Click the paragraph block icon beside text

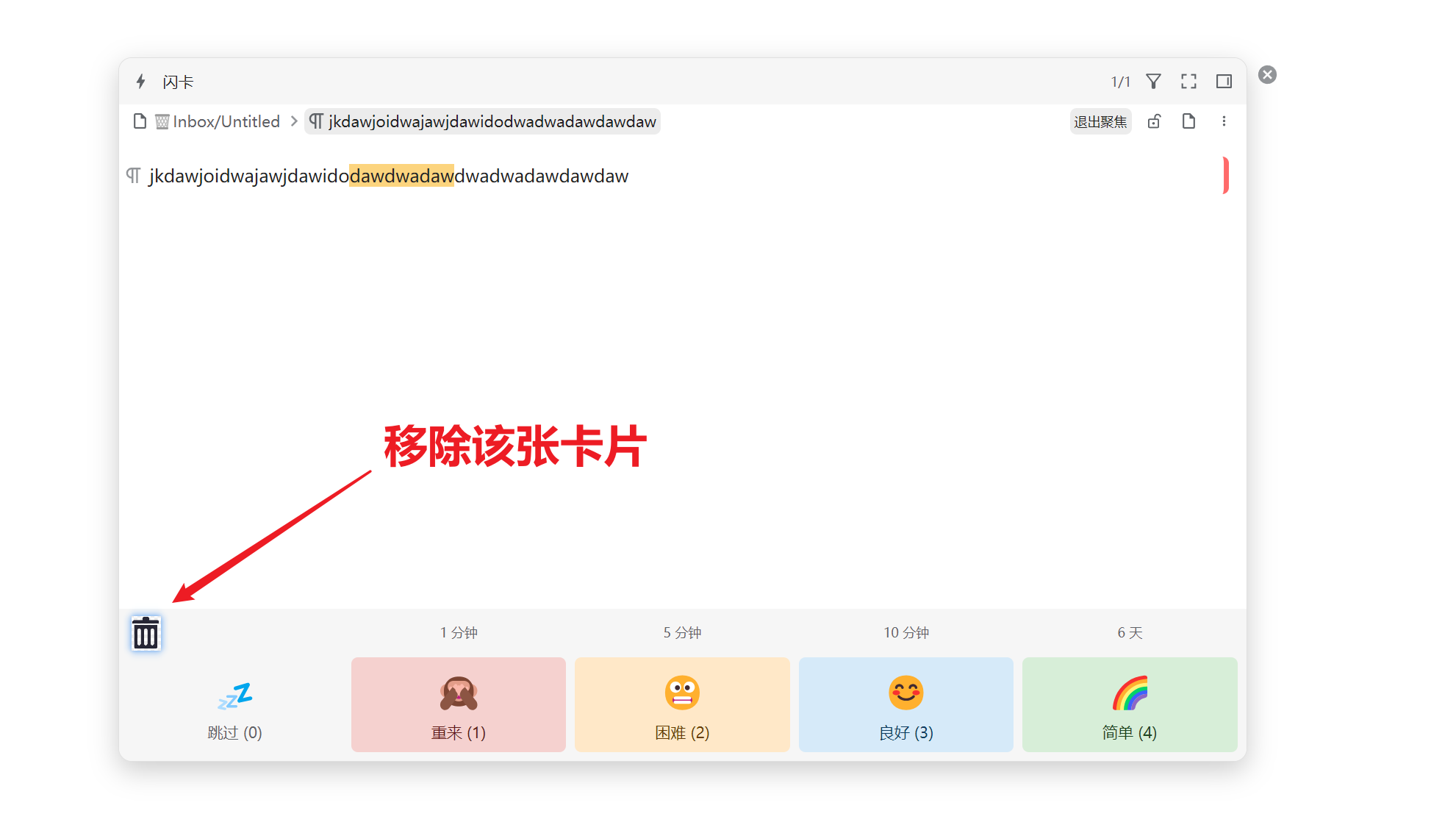coord(133,176)
